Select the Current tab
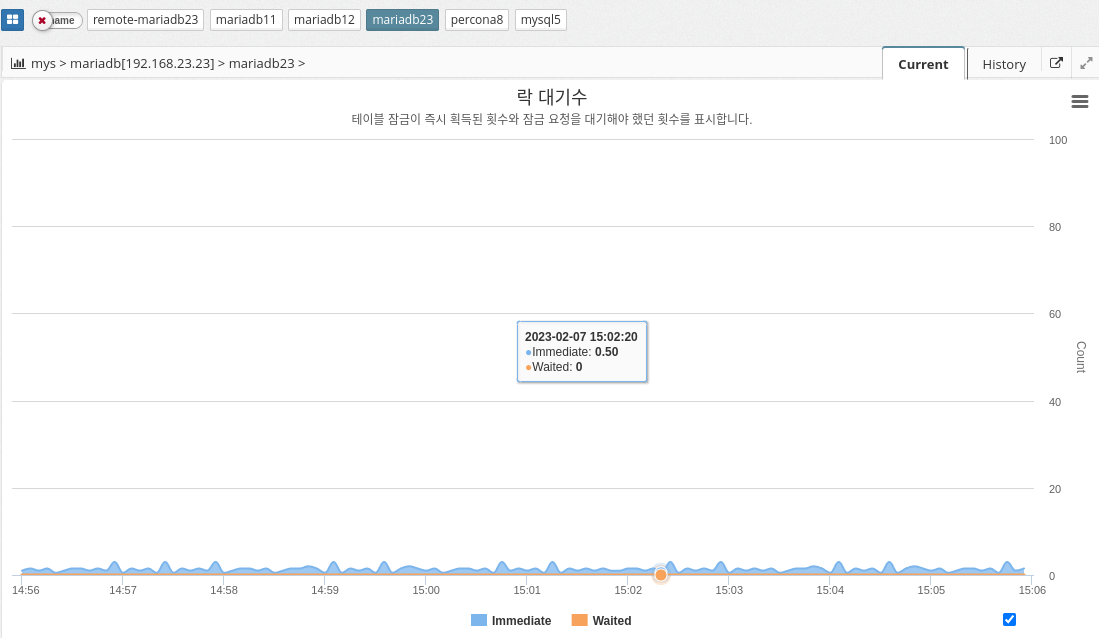This screenshot has width=1099, height=638. tap(923, 64)
